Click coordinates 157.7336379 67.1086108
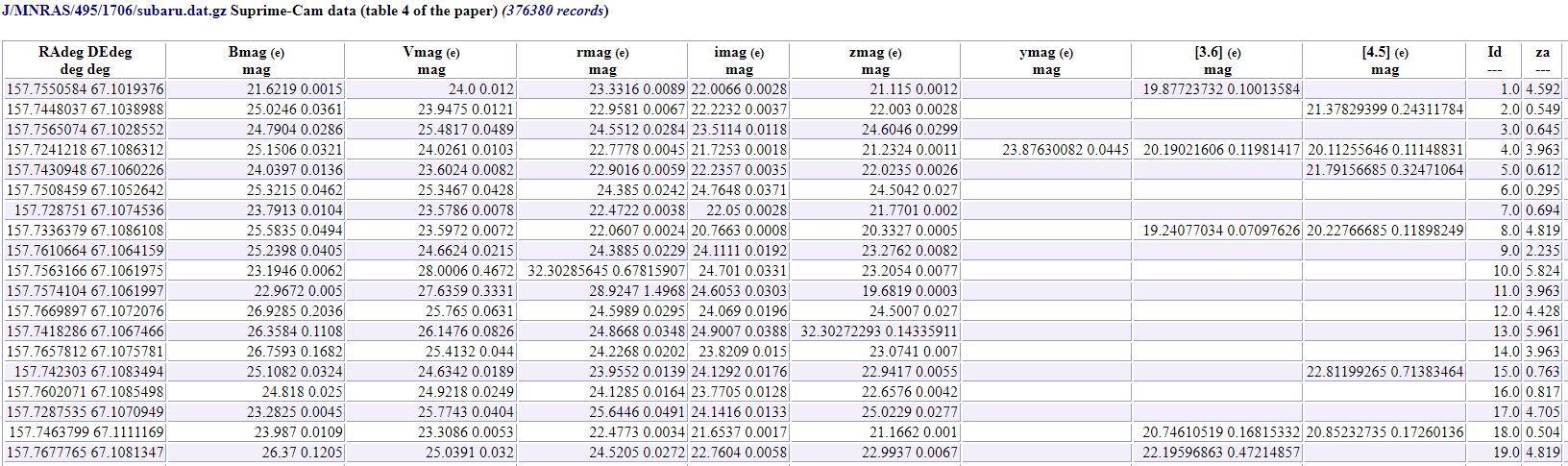This screenshot has width=1568, height=466. (85, 231)
